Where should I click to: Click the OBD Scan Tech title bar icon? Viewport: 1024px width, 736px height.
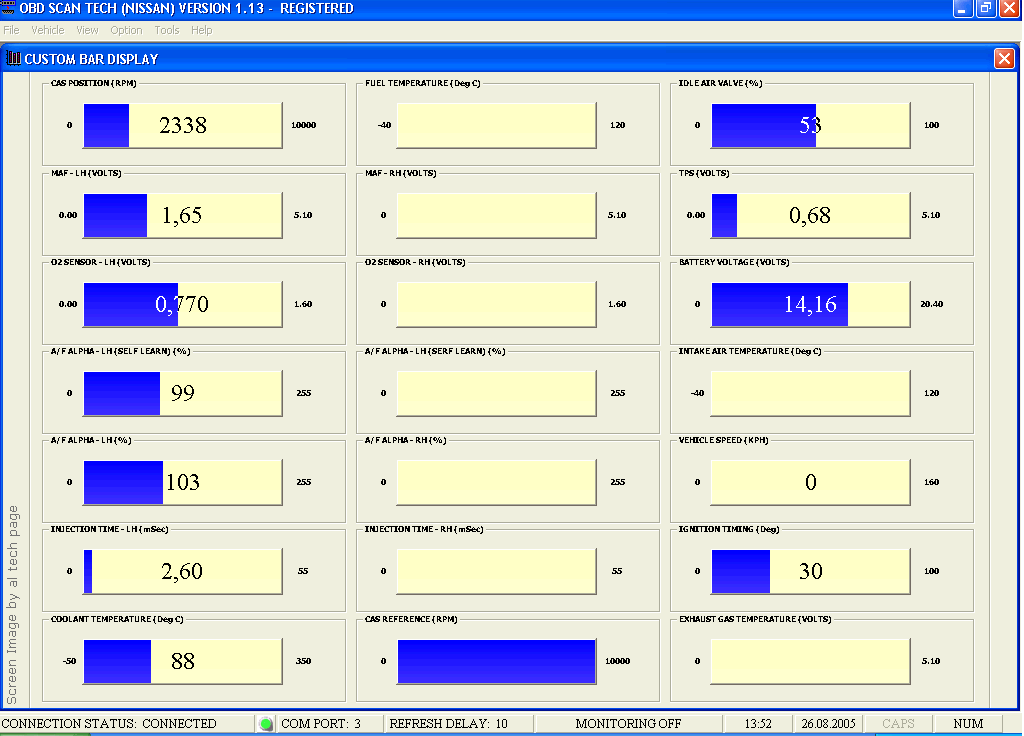click(x=10, y=8)
